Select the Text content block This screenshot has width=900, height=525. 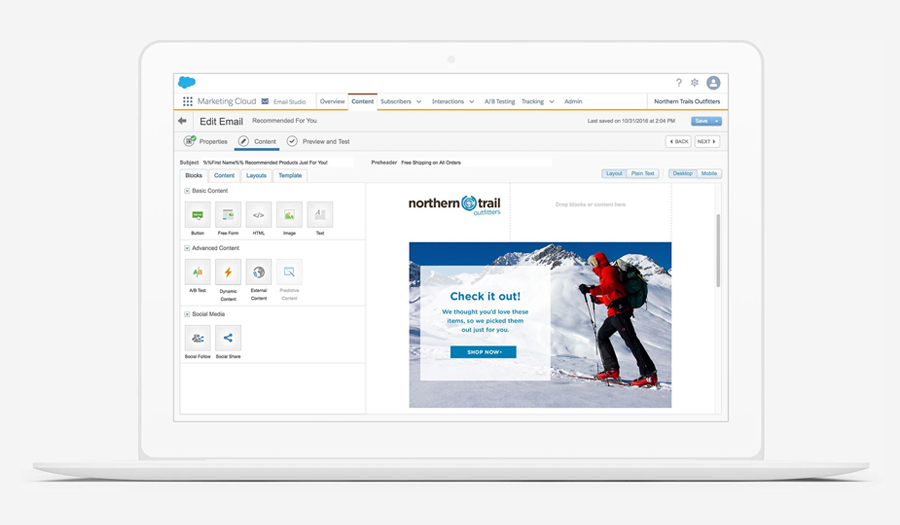click(x=320, y=215)
